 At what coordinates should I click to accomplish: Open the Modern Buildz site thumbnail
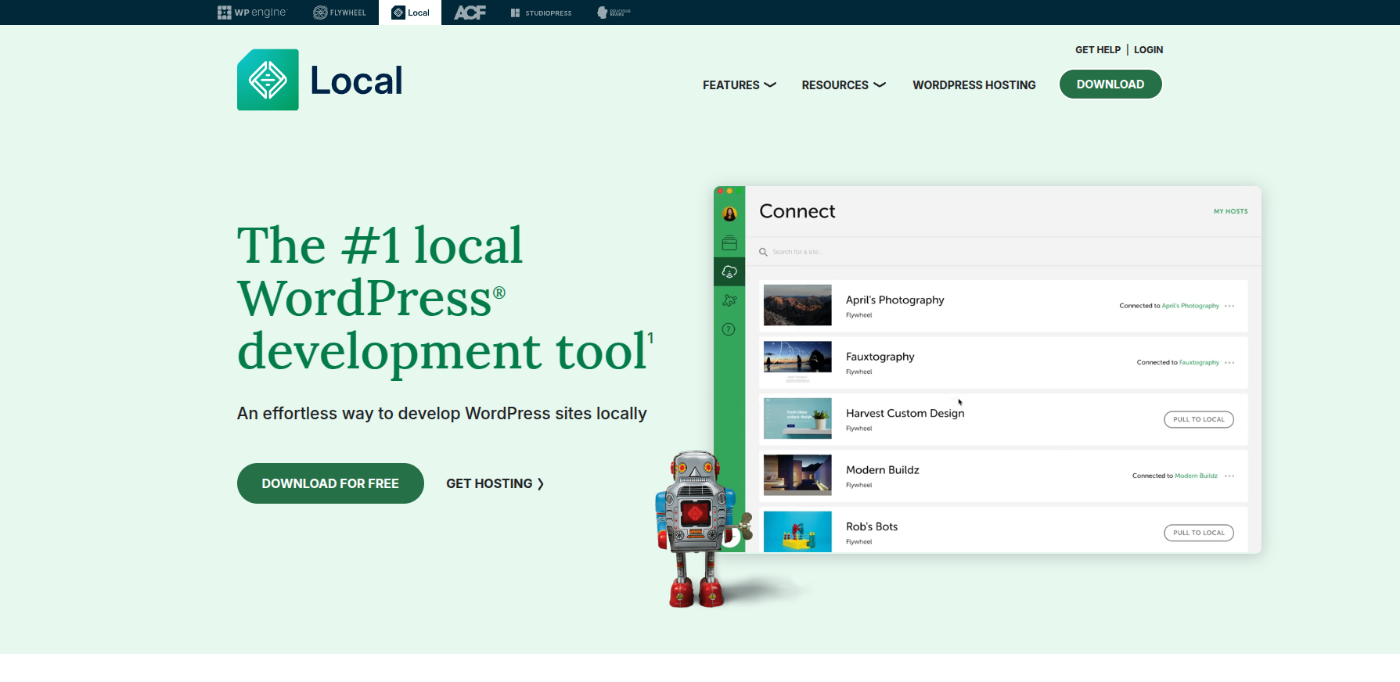(798, 475)
